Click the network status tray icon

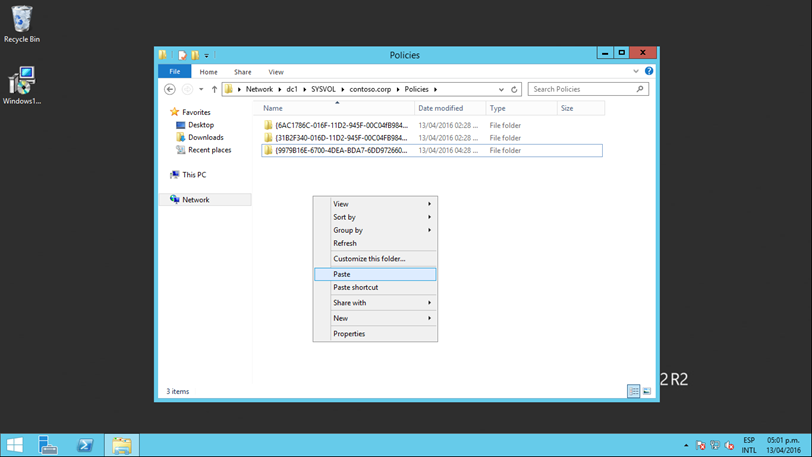tap(715, 445)
